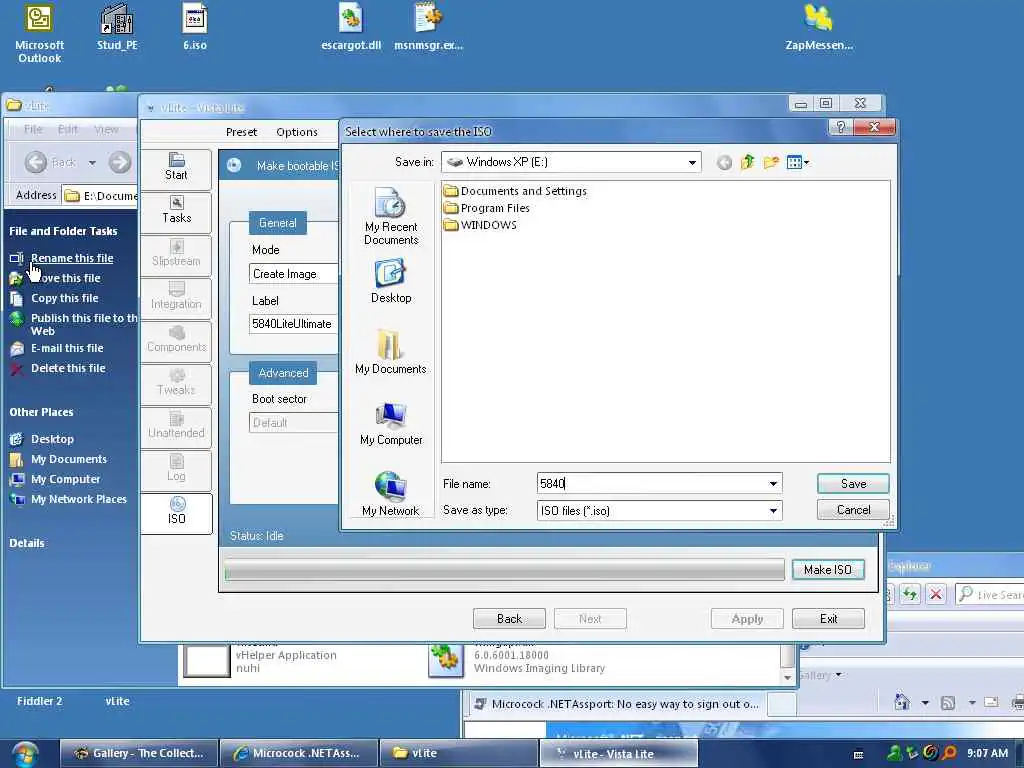This screenshot has width=1024, height=768.
Task: Select msnmsgr.exe desktop file
Action: pos(428,27)
